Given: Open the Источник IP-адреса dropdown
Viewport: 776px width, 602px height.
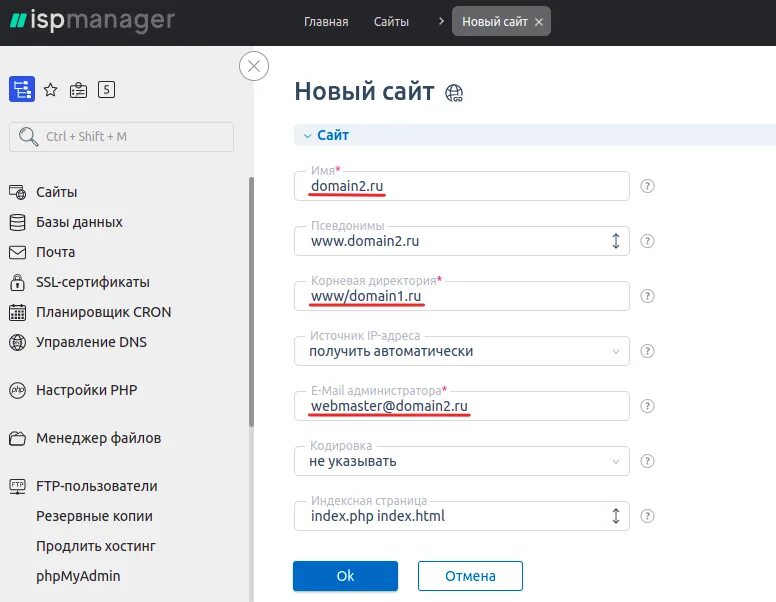Looking at the screenshot, I should (x=462, y=351).
